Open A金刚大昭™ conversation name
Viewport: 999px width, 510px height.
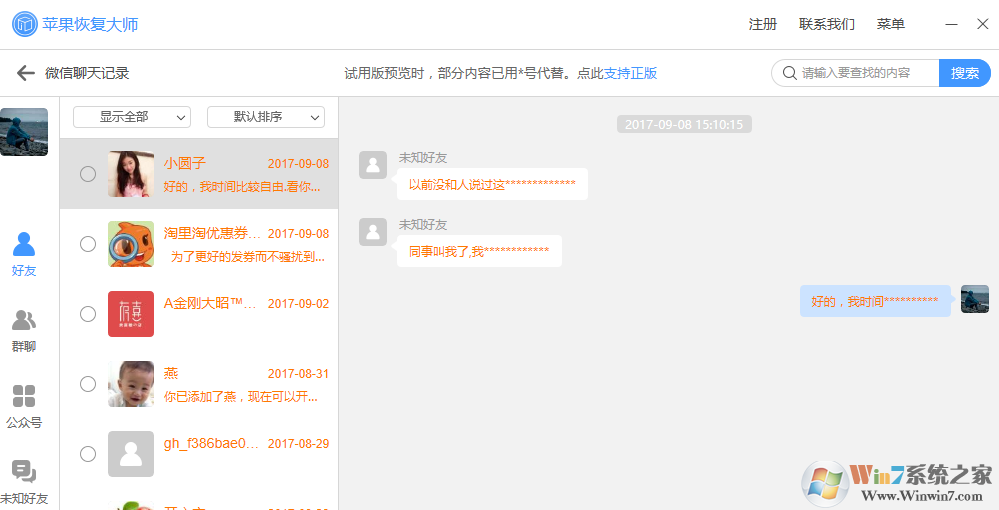click(x=210, y=303)
